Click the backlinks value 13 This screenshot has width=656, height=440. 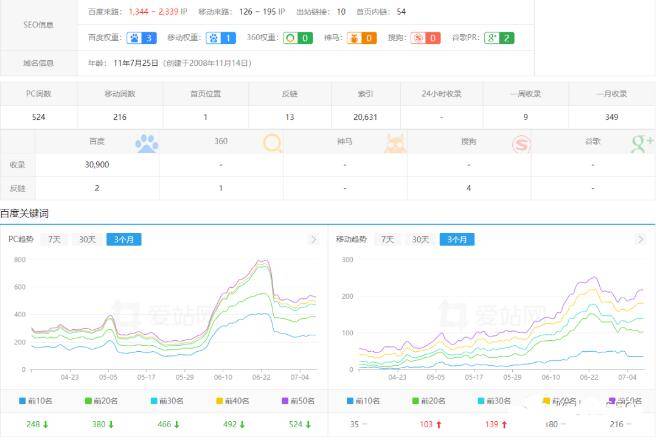[x=290, y=117]
